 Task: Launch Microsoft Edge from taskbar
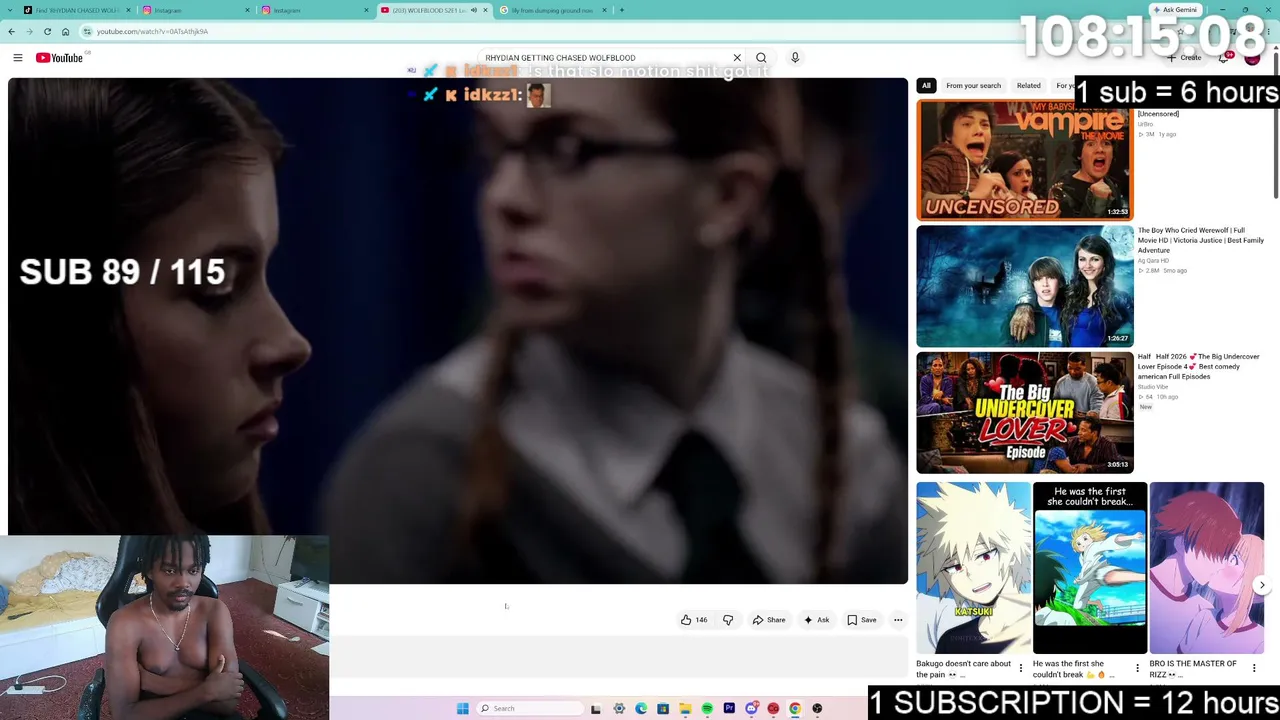[641, 709]
